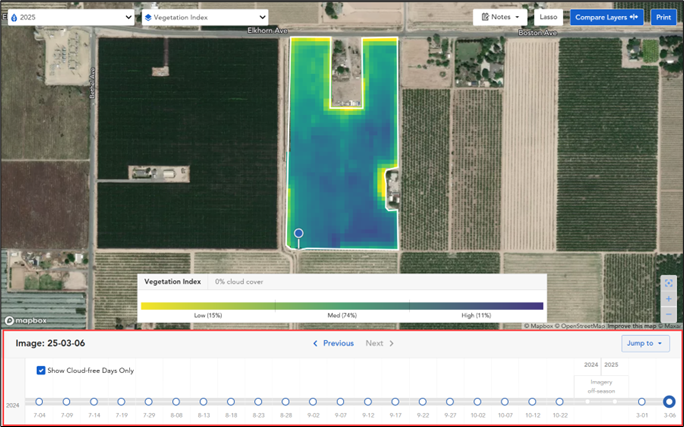Zoom in on the map
Image resolution: width=684 pixels, height=427 pixels.
(x=669, y=298)
